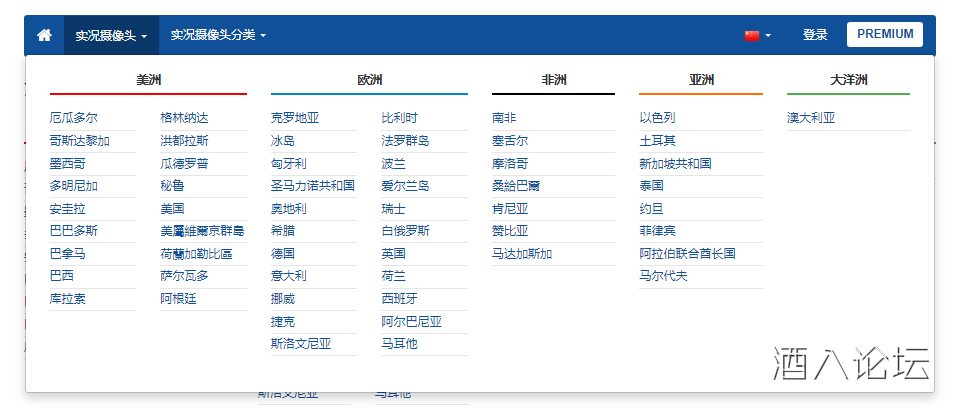The height and width of the screenshot is (408, 956).
Task: Select 美国 under the Americas column
Action: pos(172,209)
